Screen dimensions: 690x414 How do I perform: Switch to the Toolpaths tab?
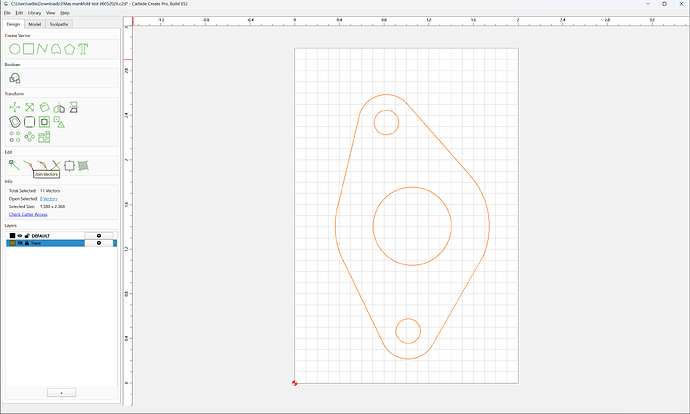coord(59,24)
